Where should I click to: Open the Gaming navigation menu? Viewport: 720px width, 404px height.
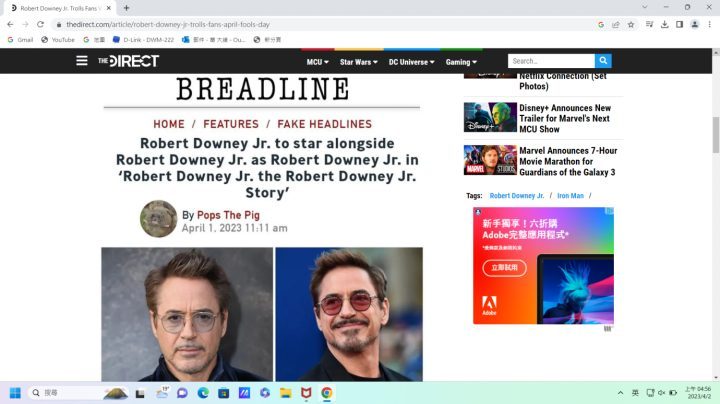pos(461,62)
